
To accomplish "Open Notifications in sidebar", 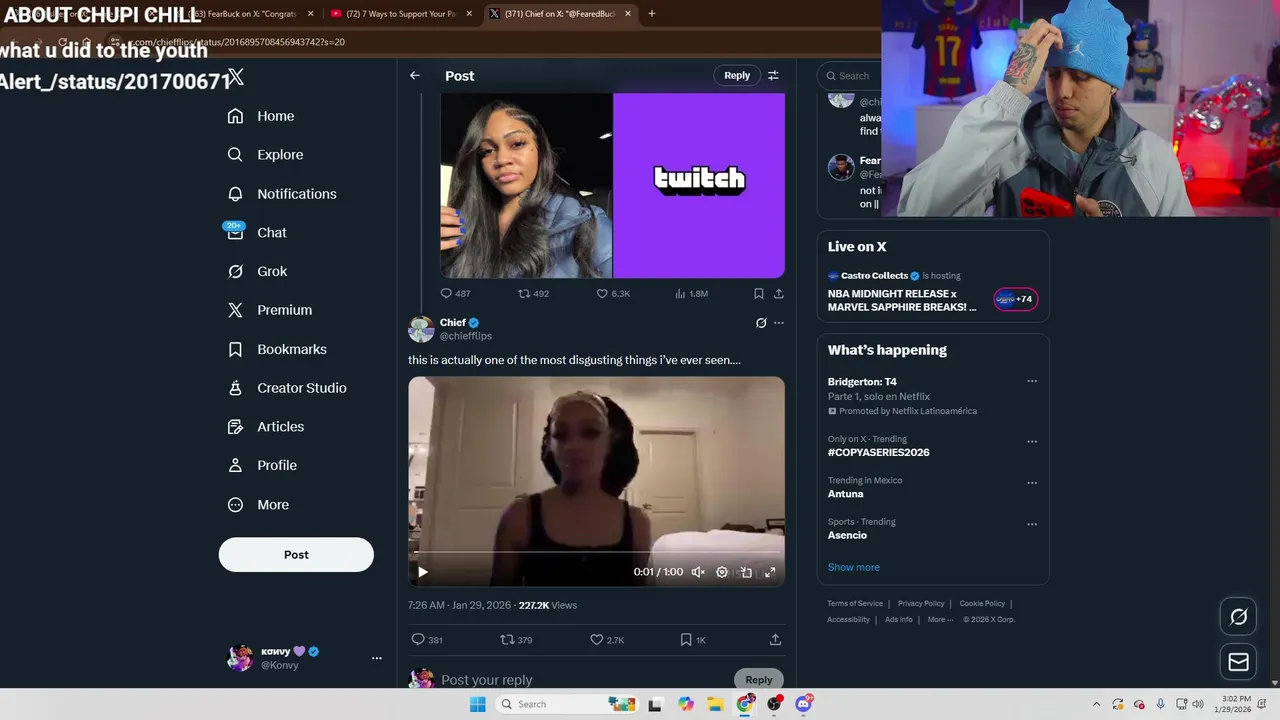I will [x=282, y=194].
